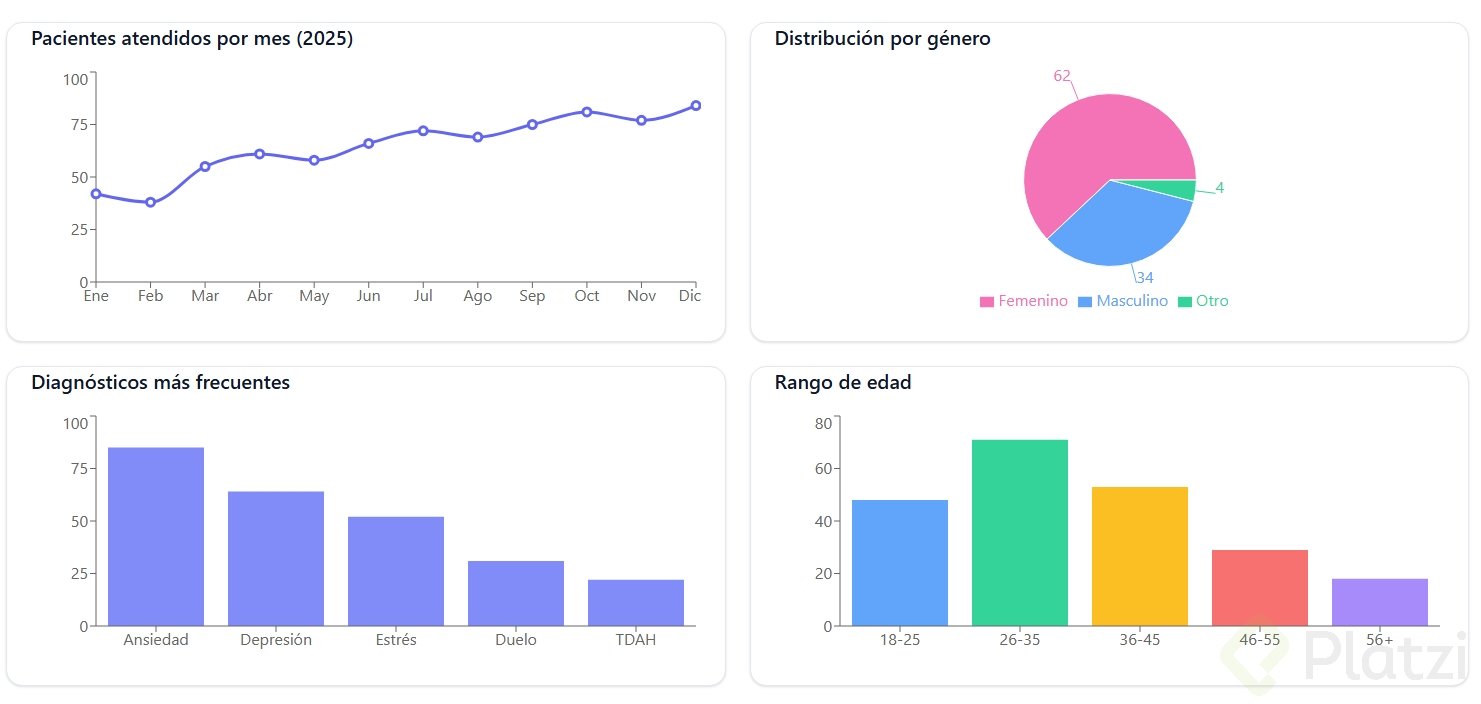This screenshot has width=1481, height=704.
Task: Click the Duelo axis label
Action: pyautogui.click(x=516, y=640)
